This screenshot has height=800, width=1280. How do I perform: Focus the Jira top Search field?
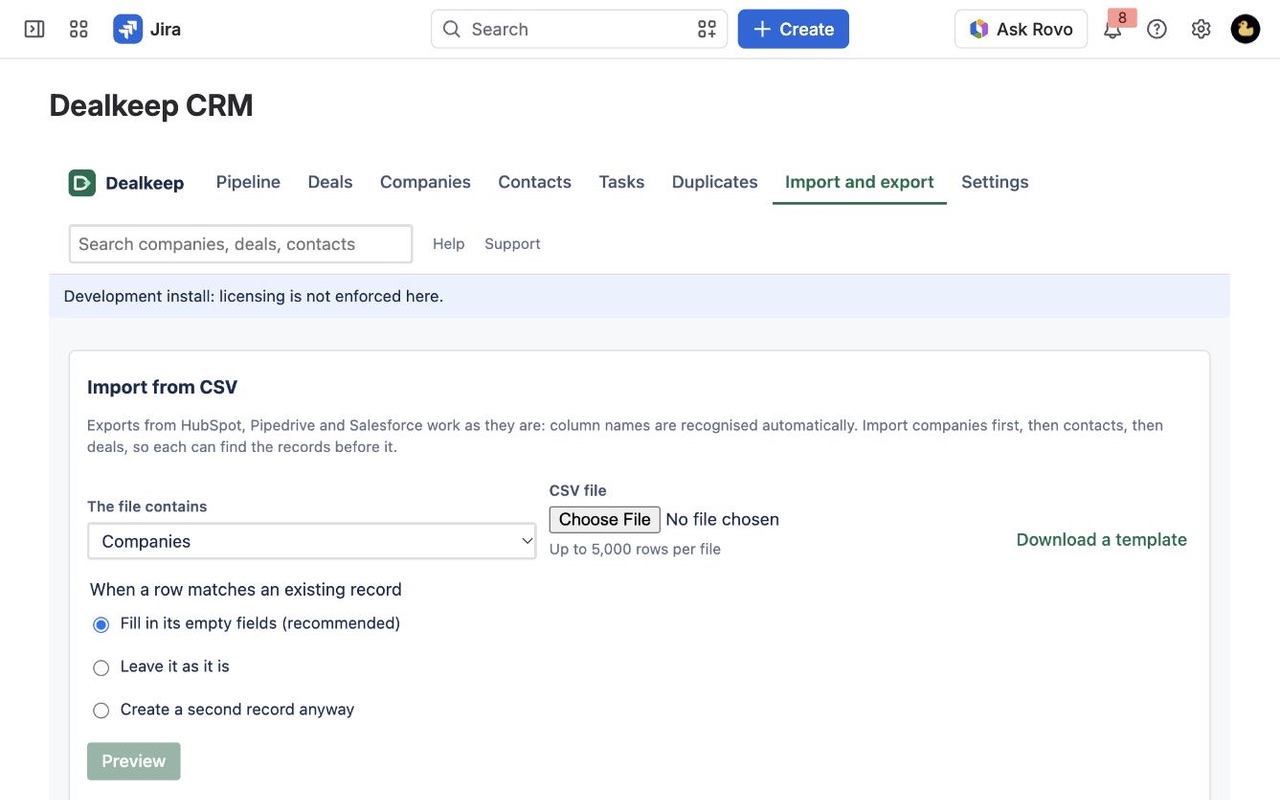(579, 29)
